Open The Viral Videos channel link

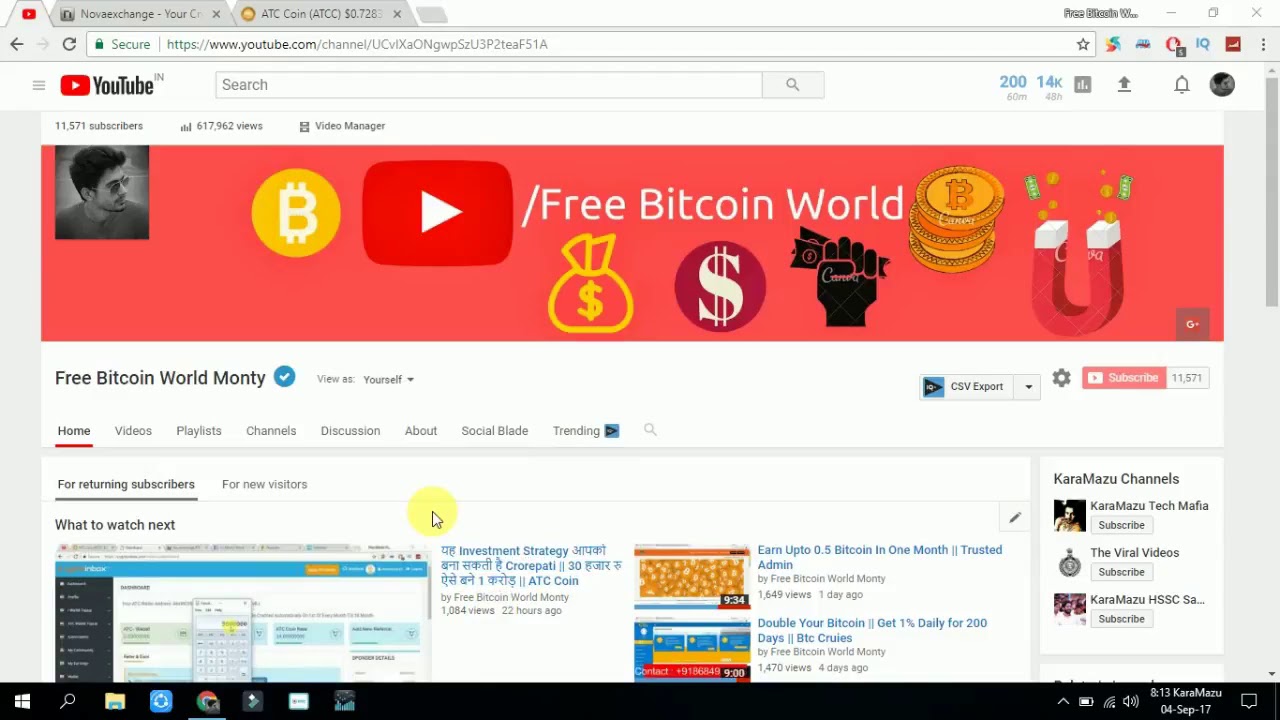coord(1134,553)
